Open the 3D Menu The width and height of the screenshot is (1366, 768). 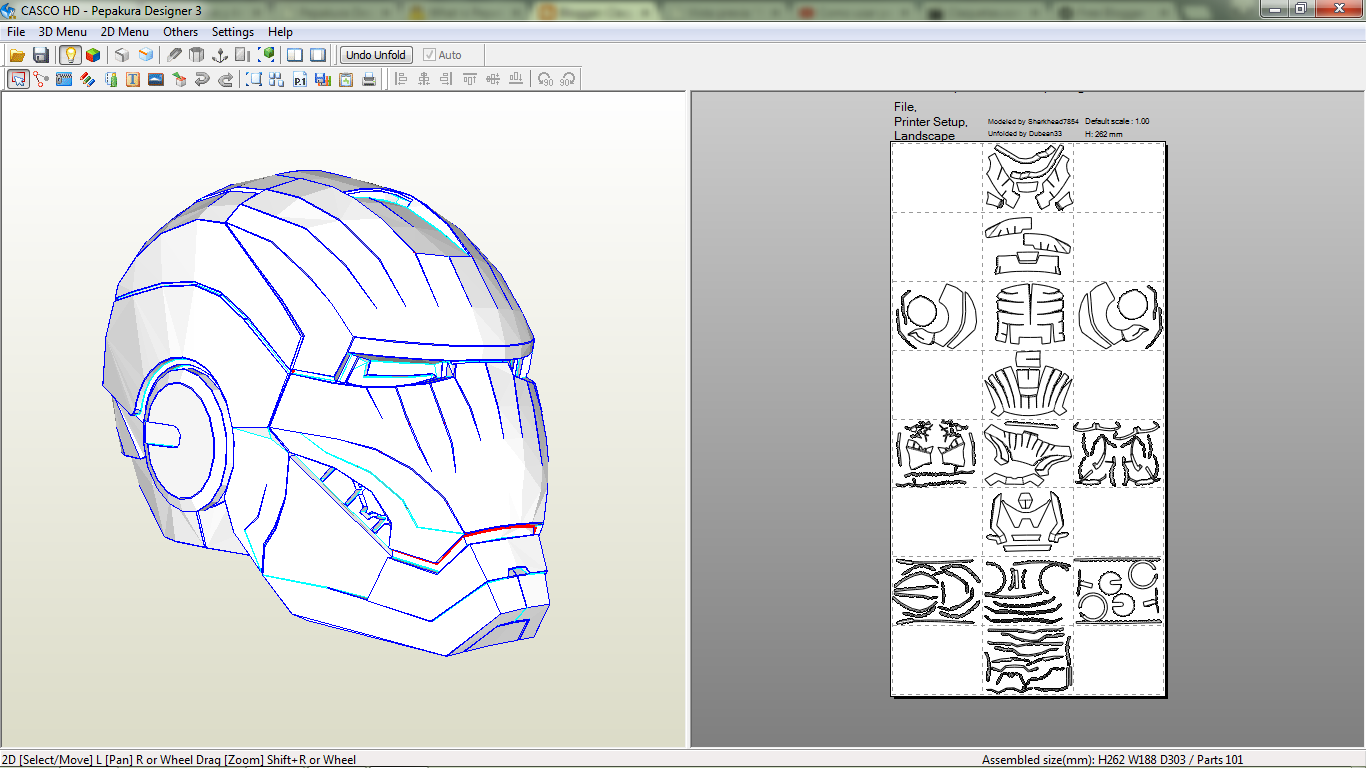point(62,32)
